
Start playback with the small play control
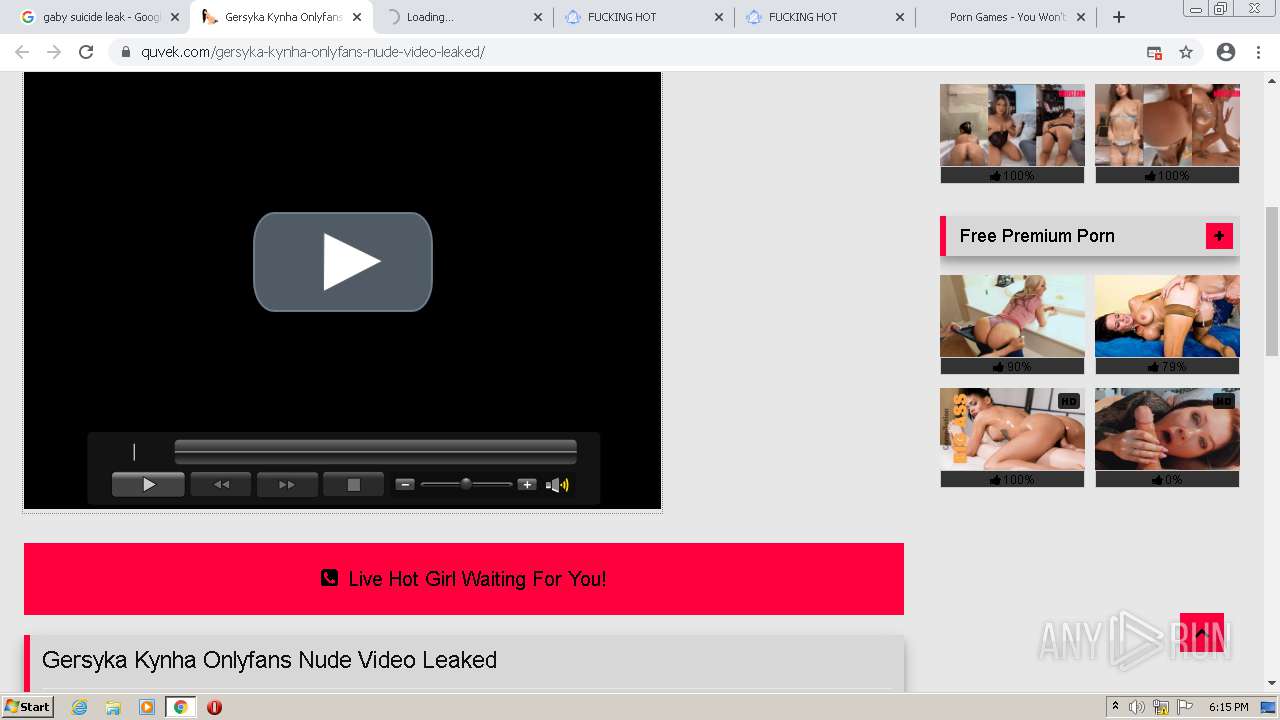coord(148,485)
